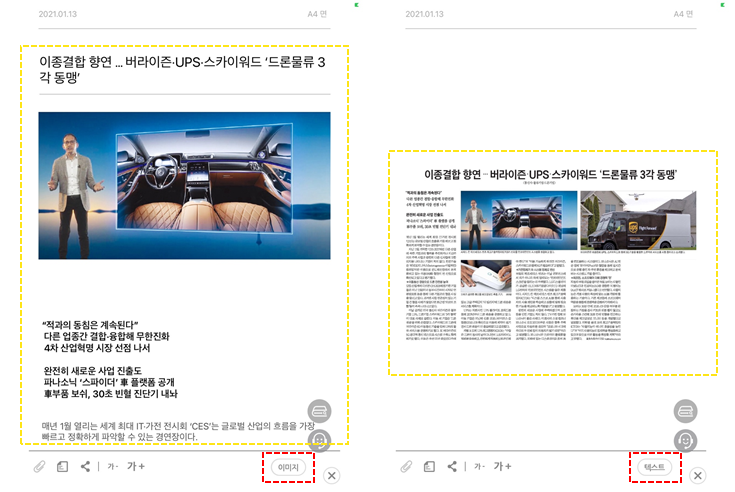Screen dimensions: 735x492
Task: Close the text-view article panel with the X
Action: [332, 476]
